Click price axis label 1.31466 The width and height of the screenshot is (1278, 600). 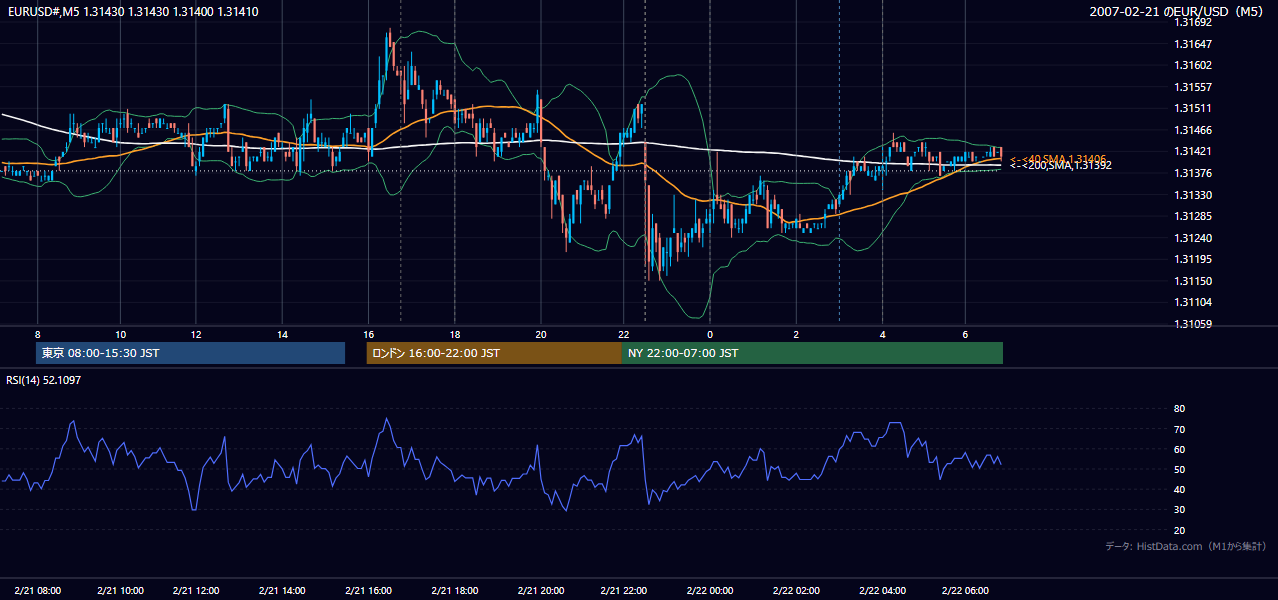[x=1193, y=130]
